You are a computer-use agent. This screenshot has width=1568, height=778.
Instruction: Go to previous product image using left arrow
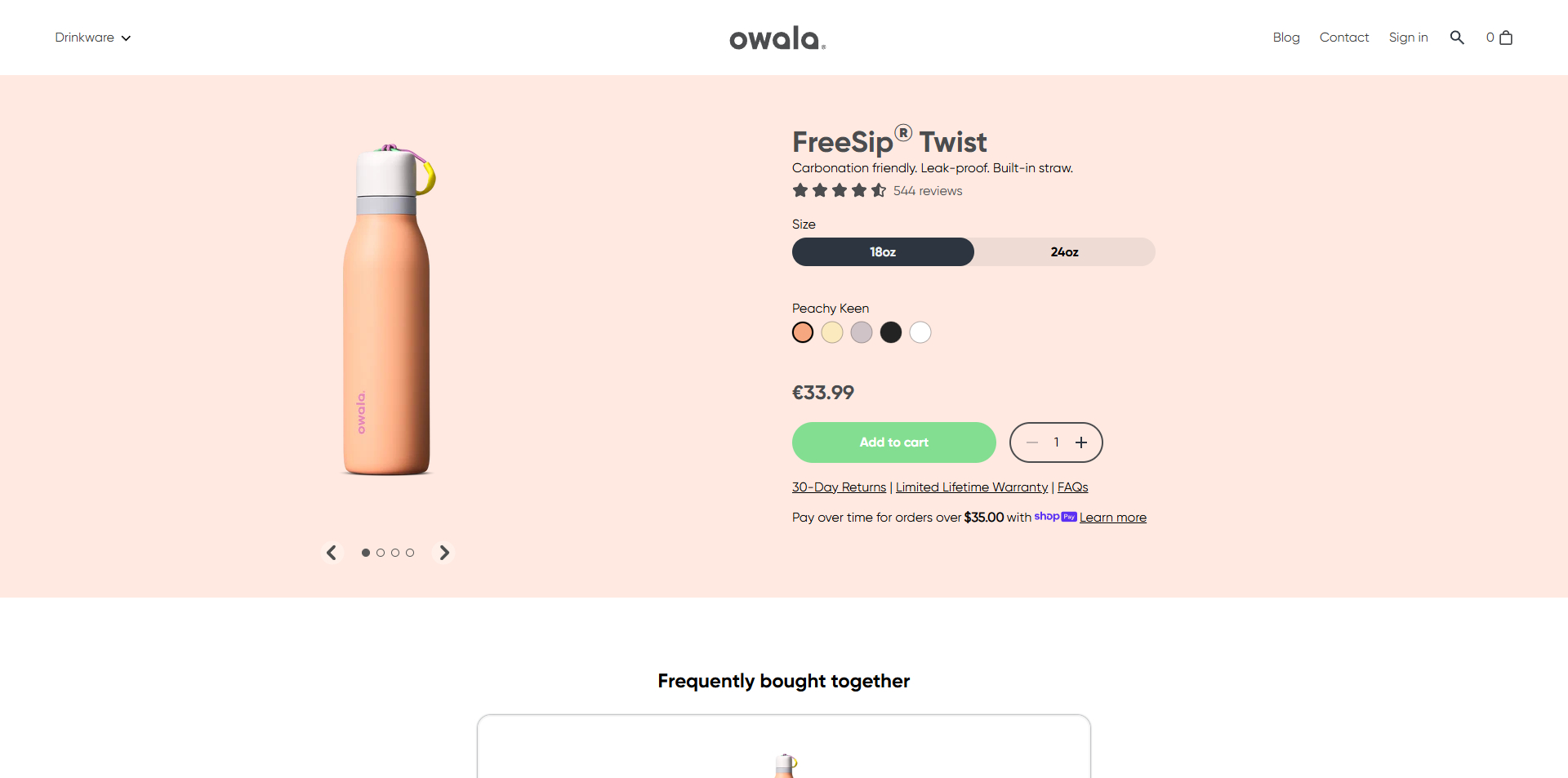(332, 553)
